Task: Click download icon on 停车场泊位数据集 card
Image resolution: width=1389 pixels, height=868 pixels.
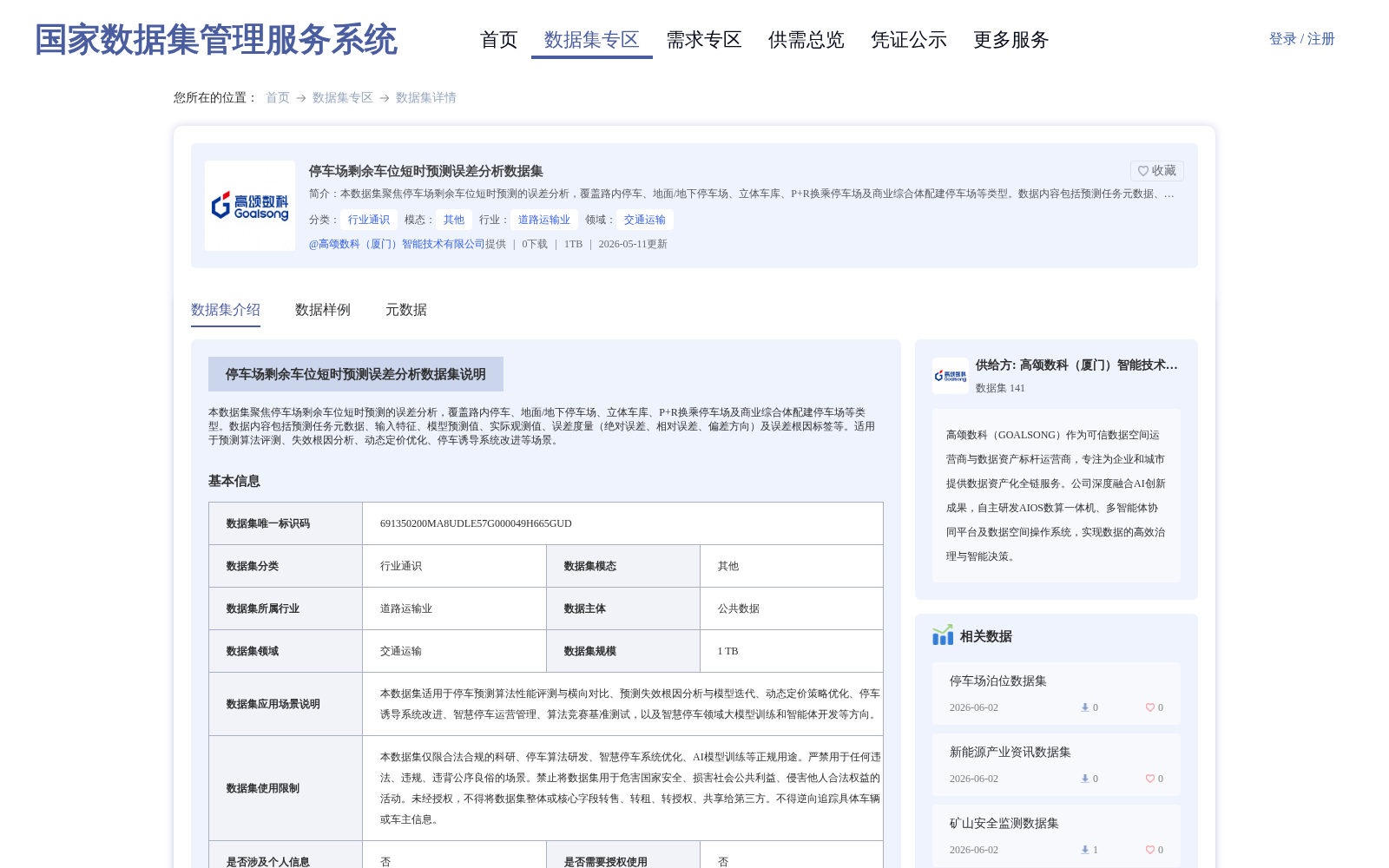Action: (1084, 707)
